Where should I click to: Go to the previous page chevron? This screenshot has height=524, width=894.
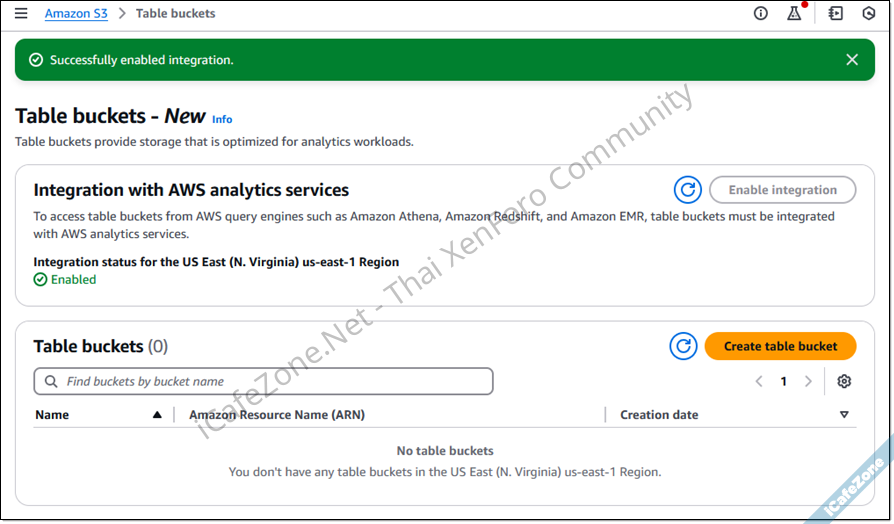click(x=759, y=381)
